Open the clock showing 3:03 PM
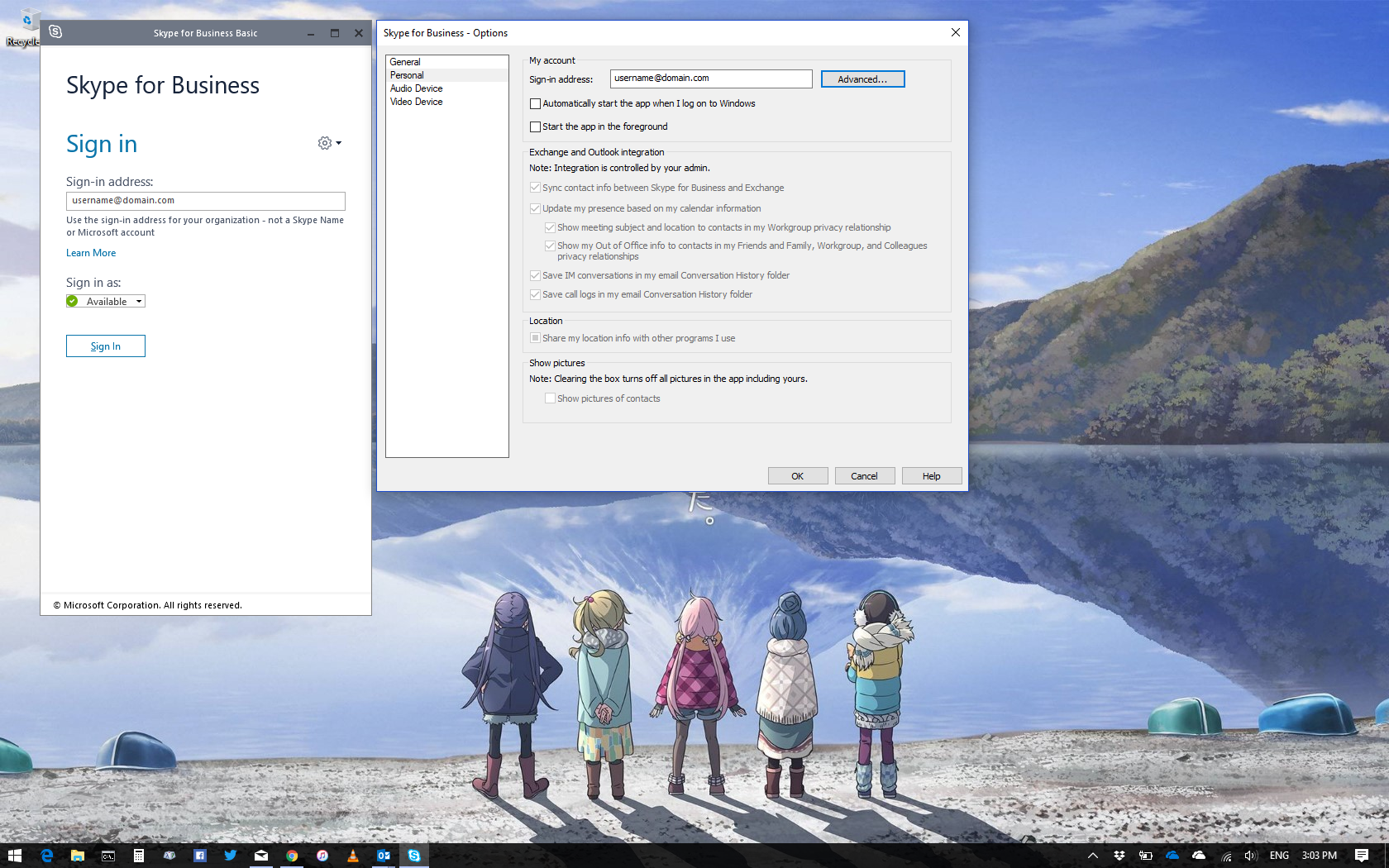 point(1319,856)
